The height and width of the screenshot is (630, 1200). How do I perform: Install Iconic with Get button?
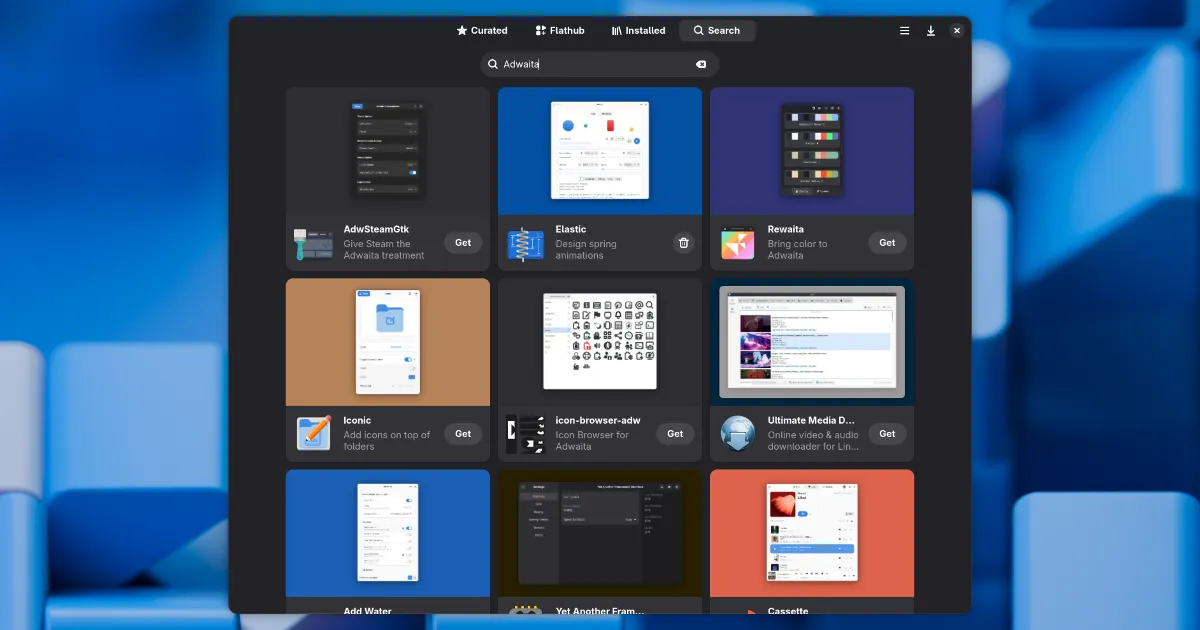[463, 433]
